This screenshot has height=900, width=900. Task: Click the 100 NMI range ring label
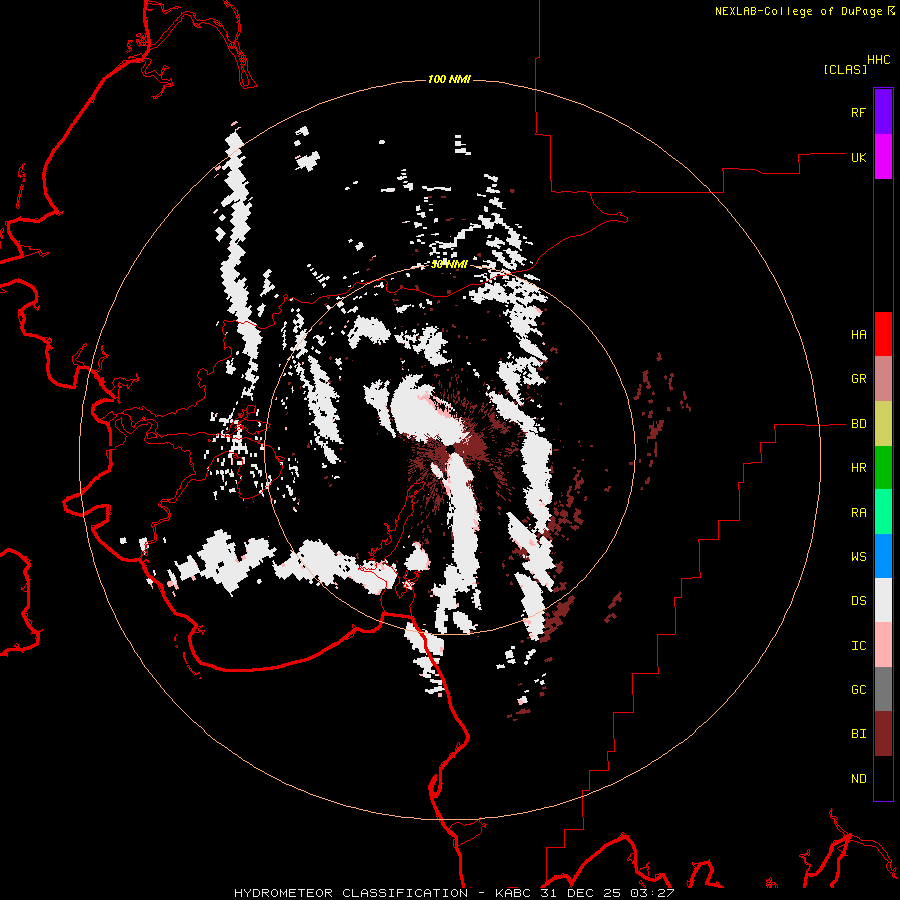(x=449, y=79)
